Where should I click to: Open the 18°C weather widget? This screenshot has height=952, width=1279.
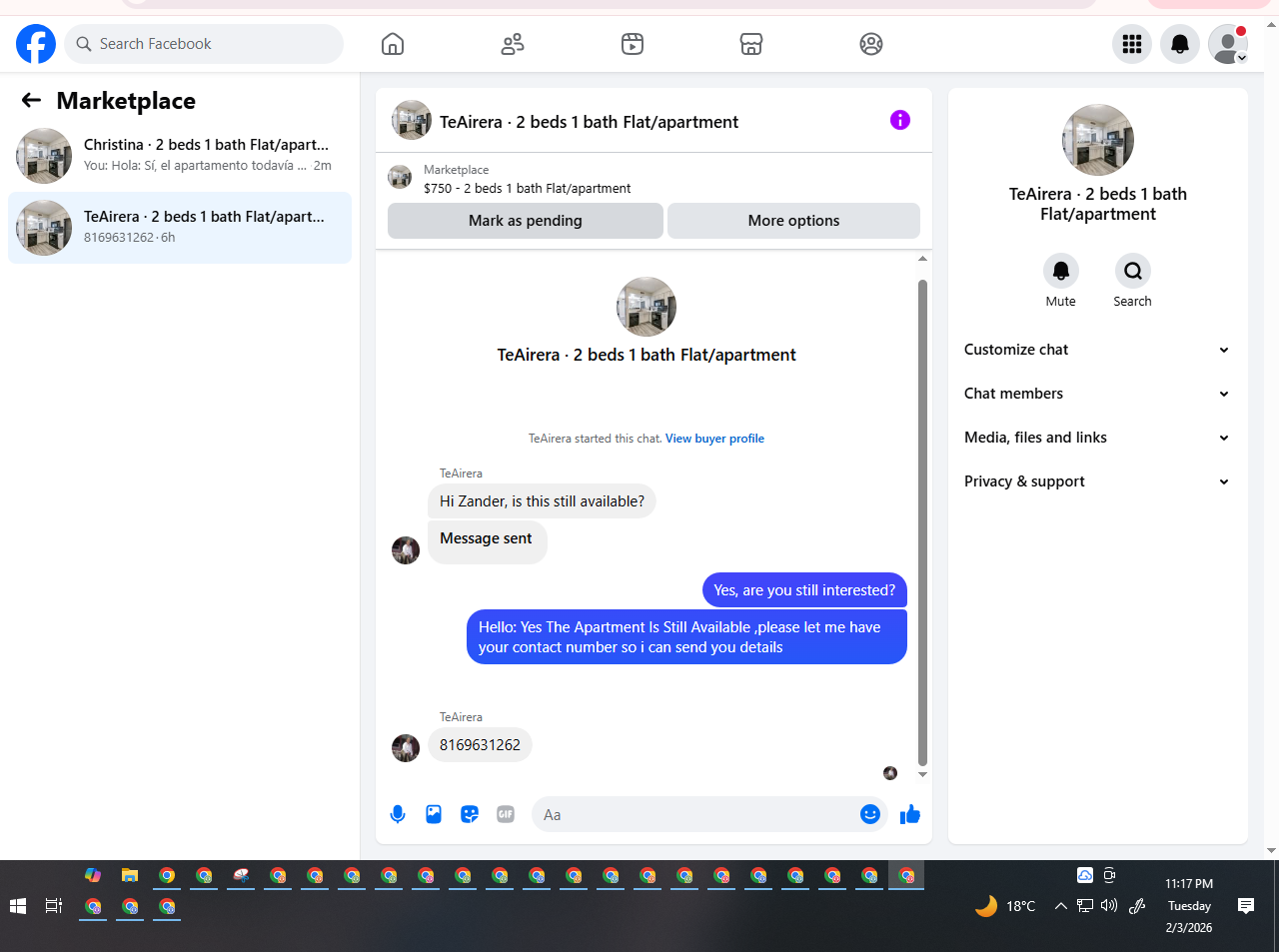click(x=1005, y=906)
